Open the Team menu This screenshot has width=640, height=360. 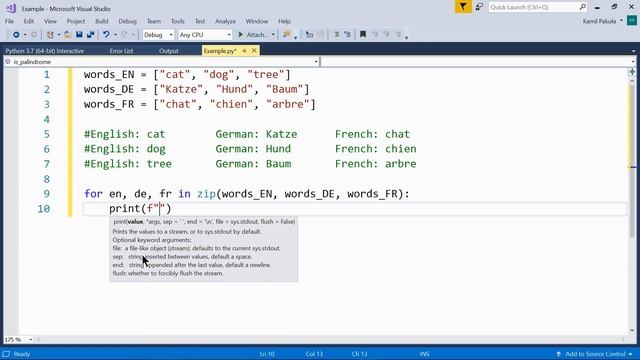(x=154, y=21)
